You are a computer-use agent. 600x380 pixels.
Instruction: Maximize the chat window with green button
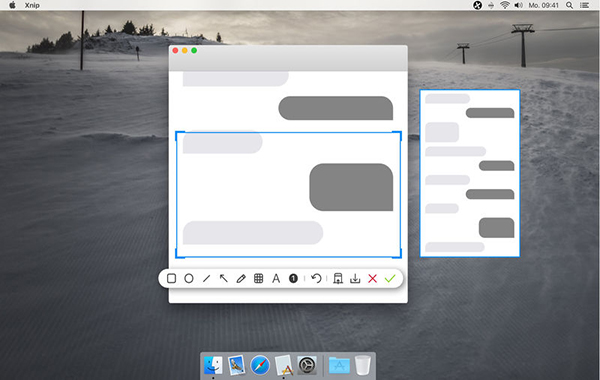[x=194, y=51]
